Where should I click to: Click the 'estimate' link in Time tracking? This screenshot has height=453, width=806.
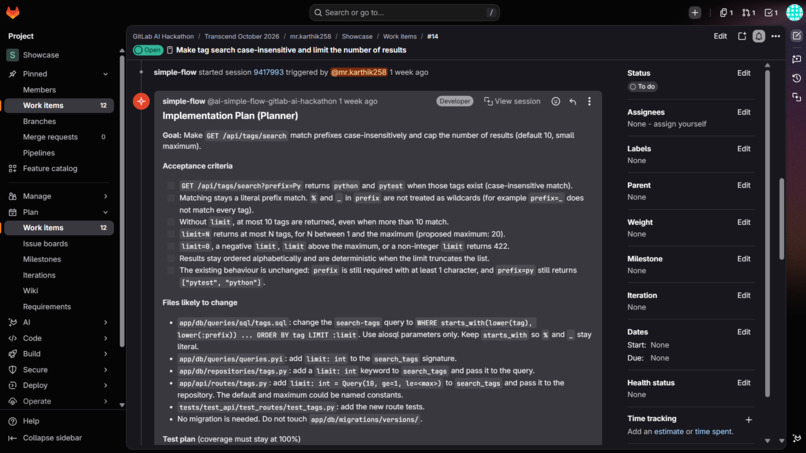pyautogui.click(x=669, y=431)
